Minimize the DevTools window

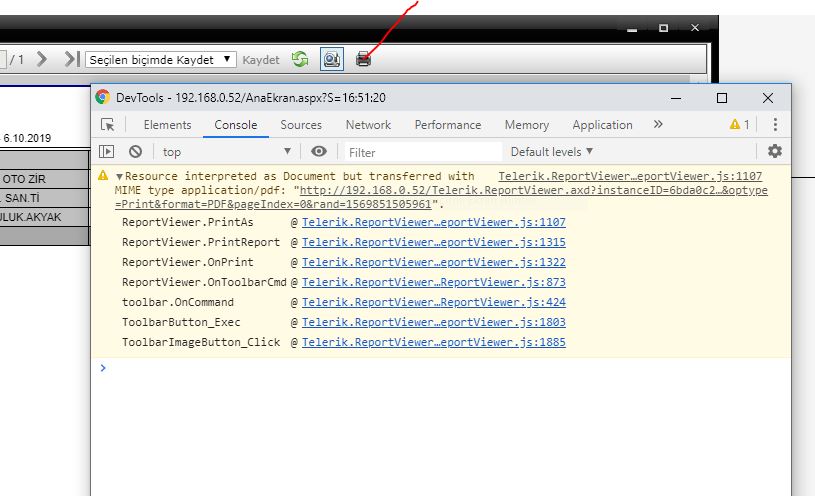[676, 98]
